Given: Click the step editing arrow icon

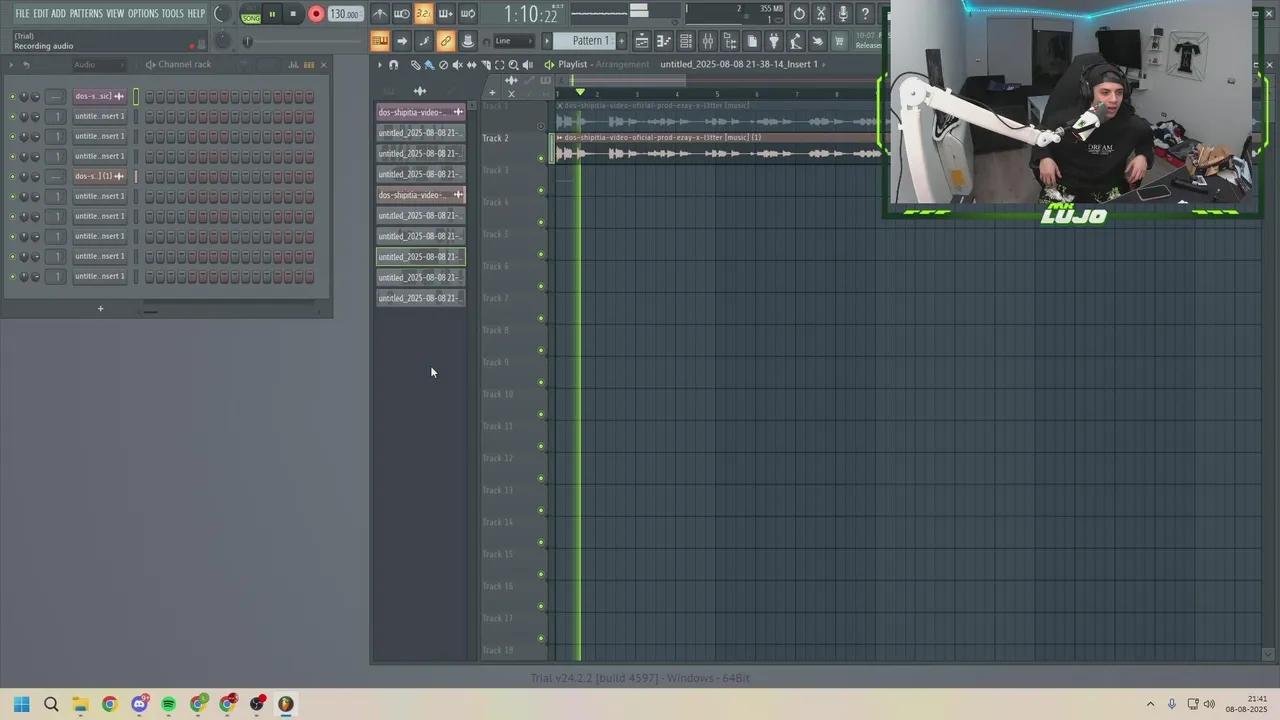Looking at the screenshot, I should [402, 41].
